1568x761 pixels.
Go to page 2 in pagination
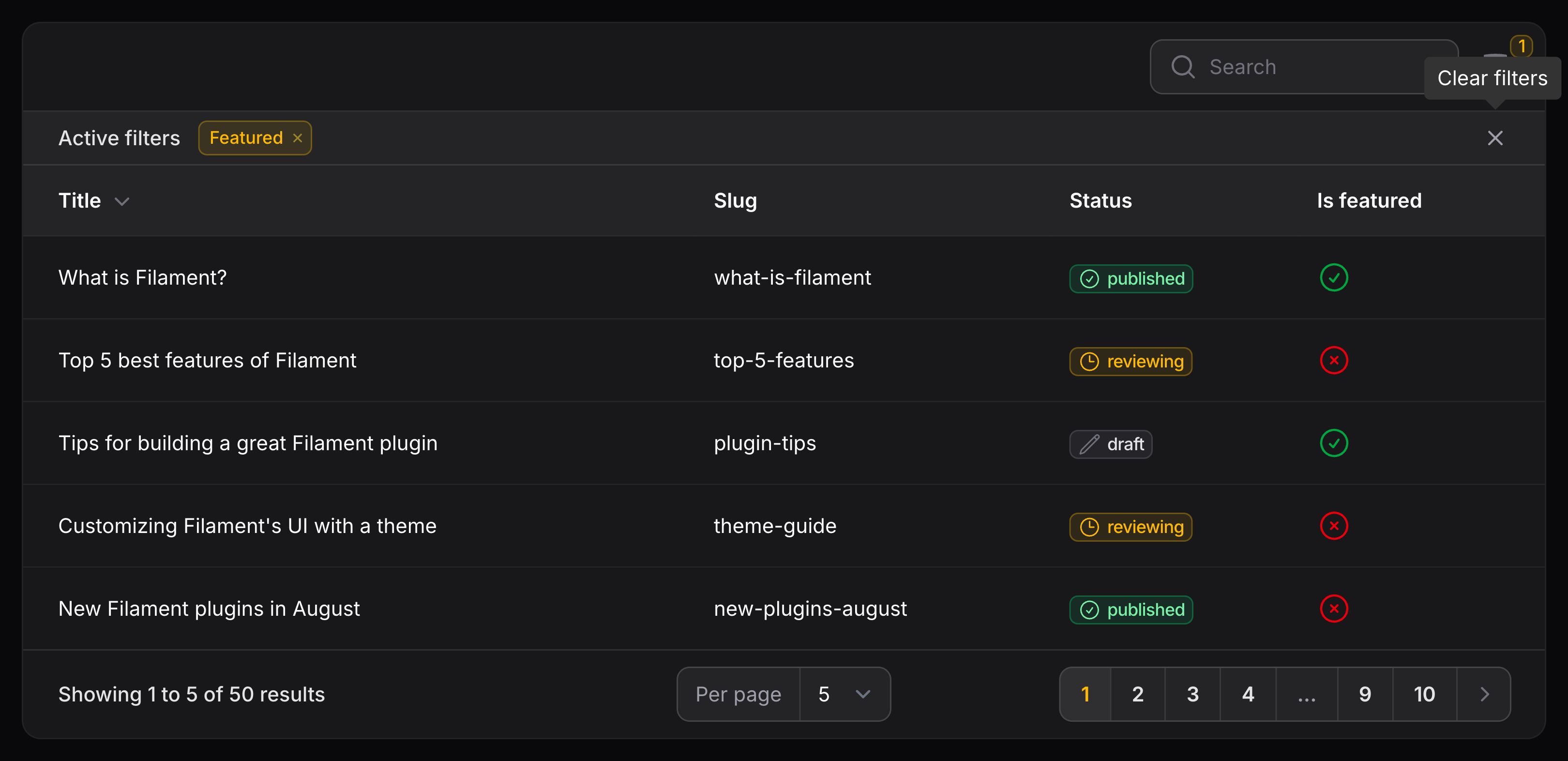1138,694
